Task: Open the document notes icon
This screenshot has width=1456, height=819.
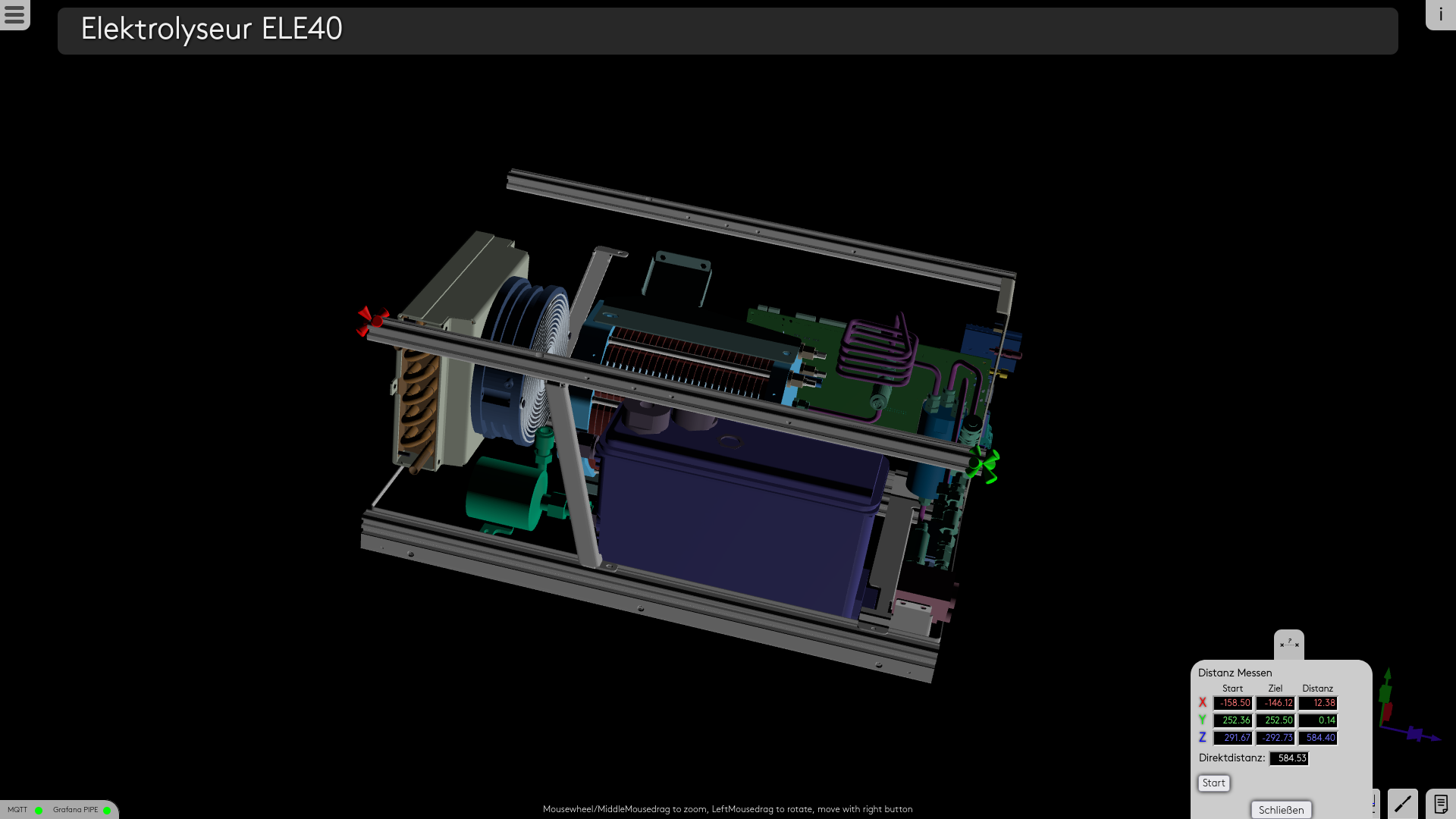Action: coord(1441,803)
